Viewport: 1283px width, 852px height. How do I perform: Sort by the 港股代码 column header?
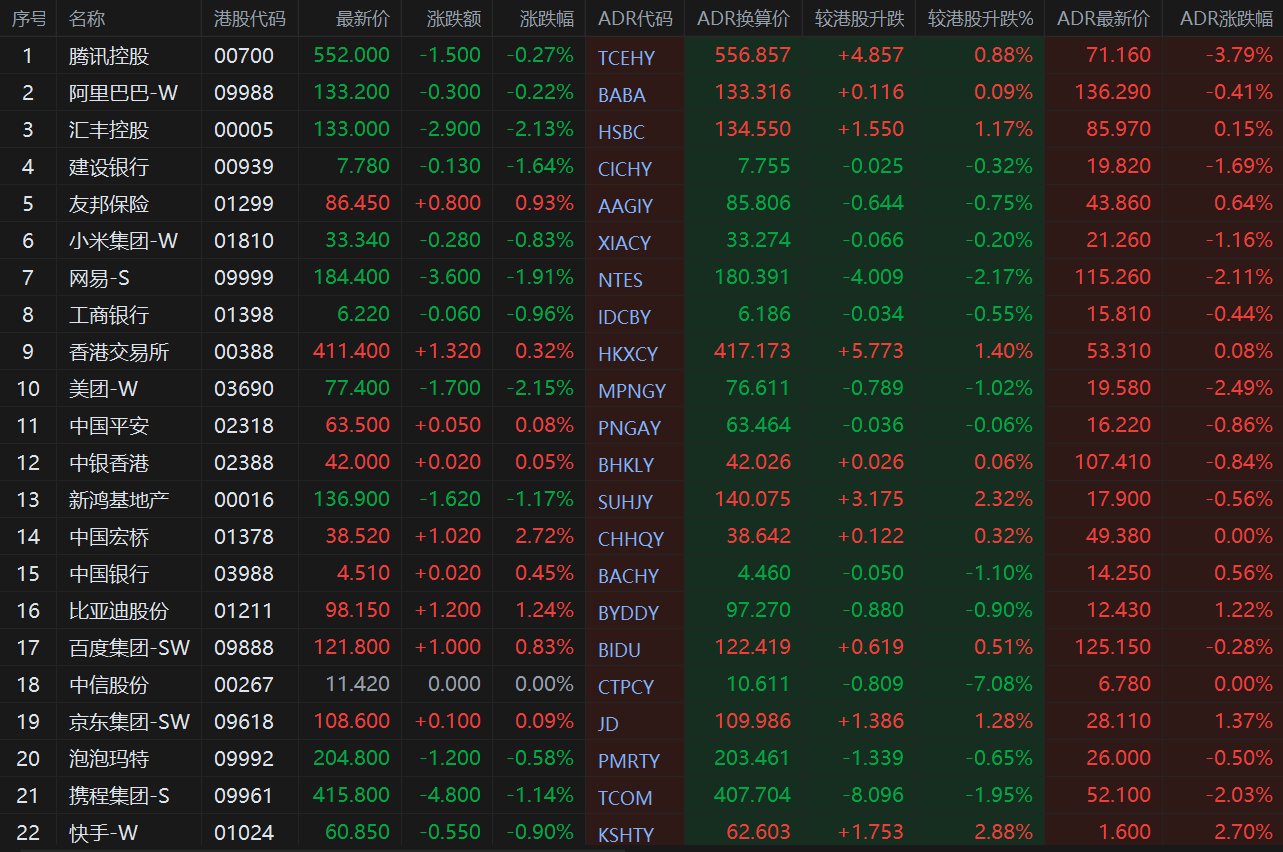click(x=249, y=19)
